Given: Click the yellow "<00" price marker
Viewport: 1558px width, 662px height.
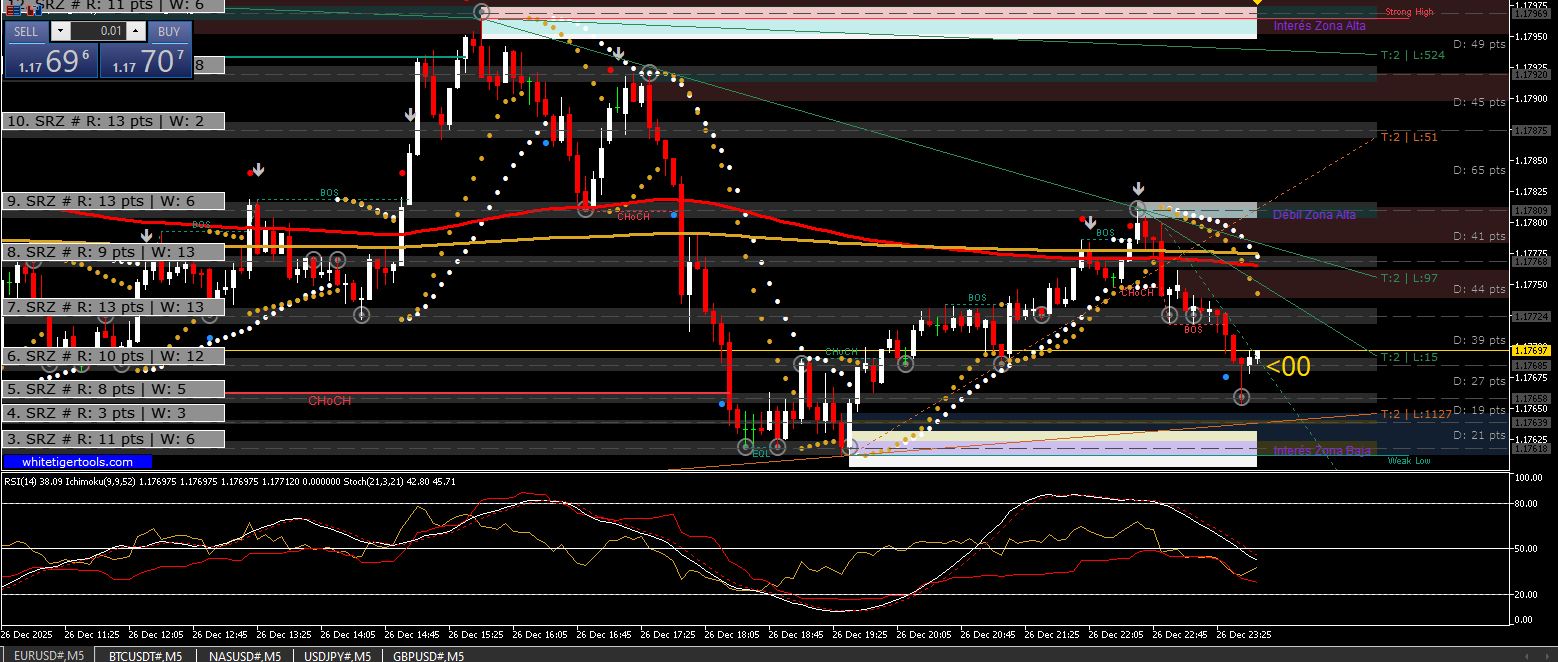Looking at the screenshot, I should pos(1288,367).
